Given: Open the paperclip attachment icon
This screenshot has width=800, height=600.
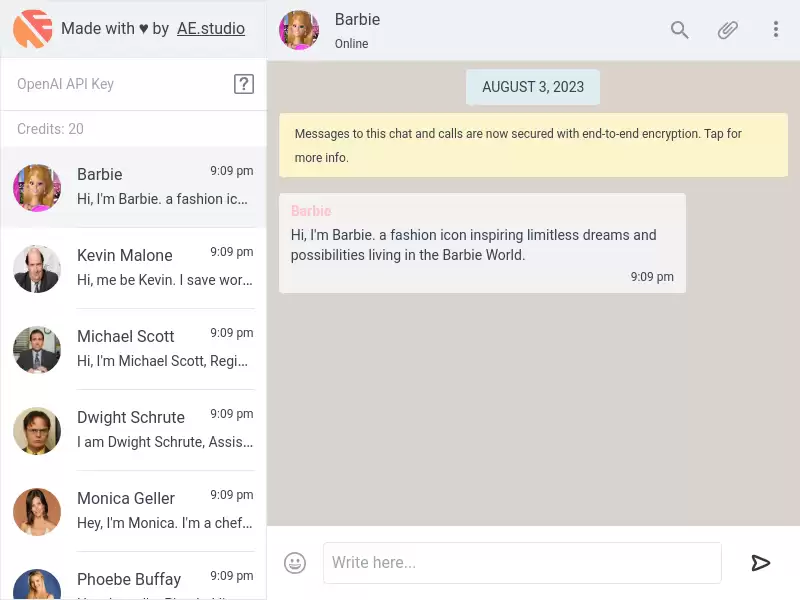Looking at the screenshot, I should tap(727, 30).
